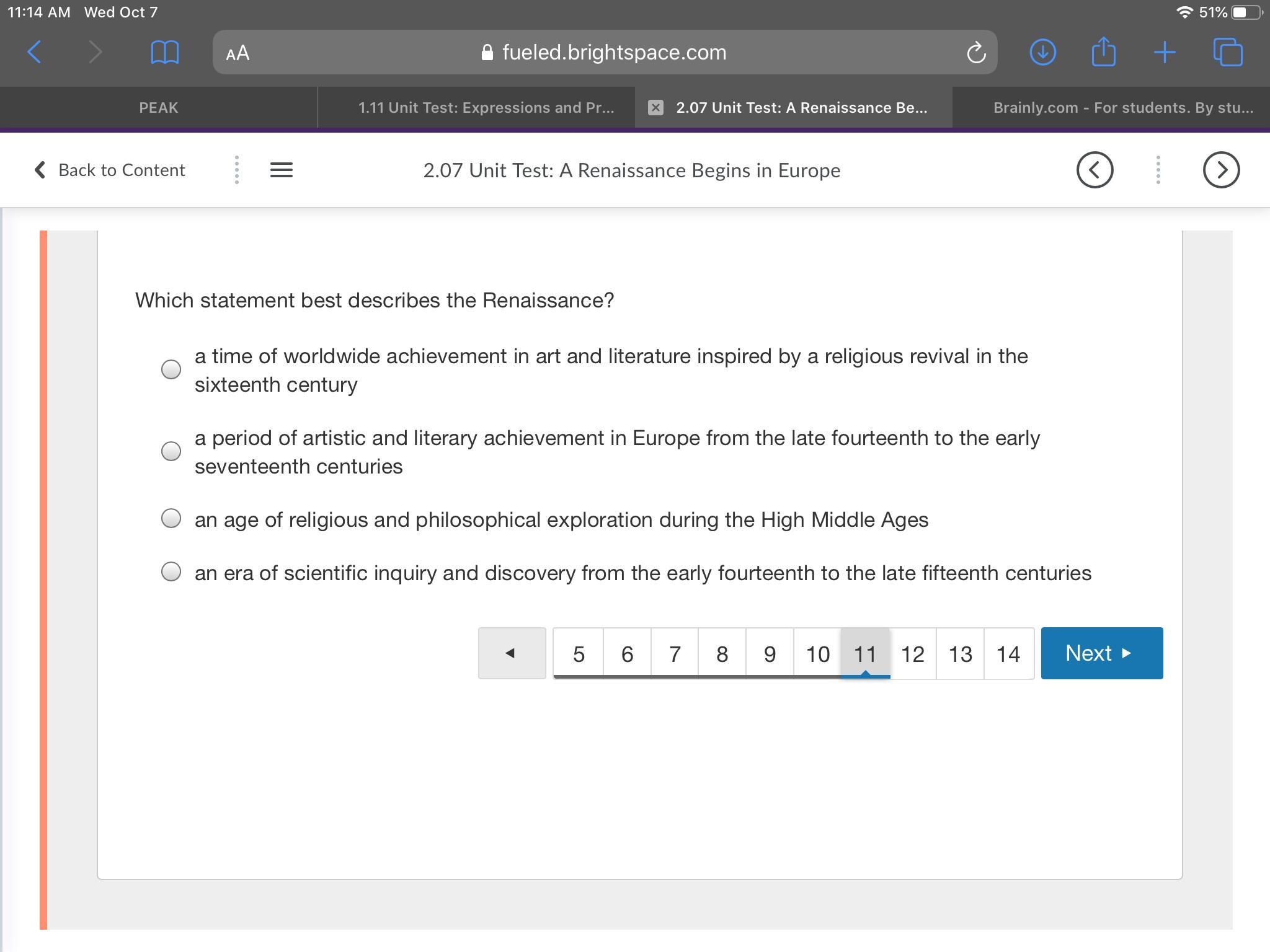Open the AA reader view options
Screen dimensions: 1270x952
[238, 53]
